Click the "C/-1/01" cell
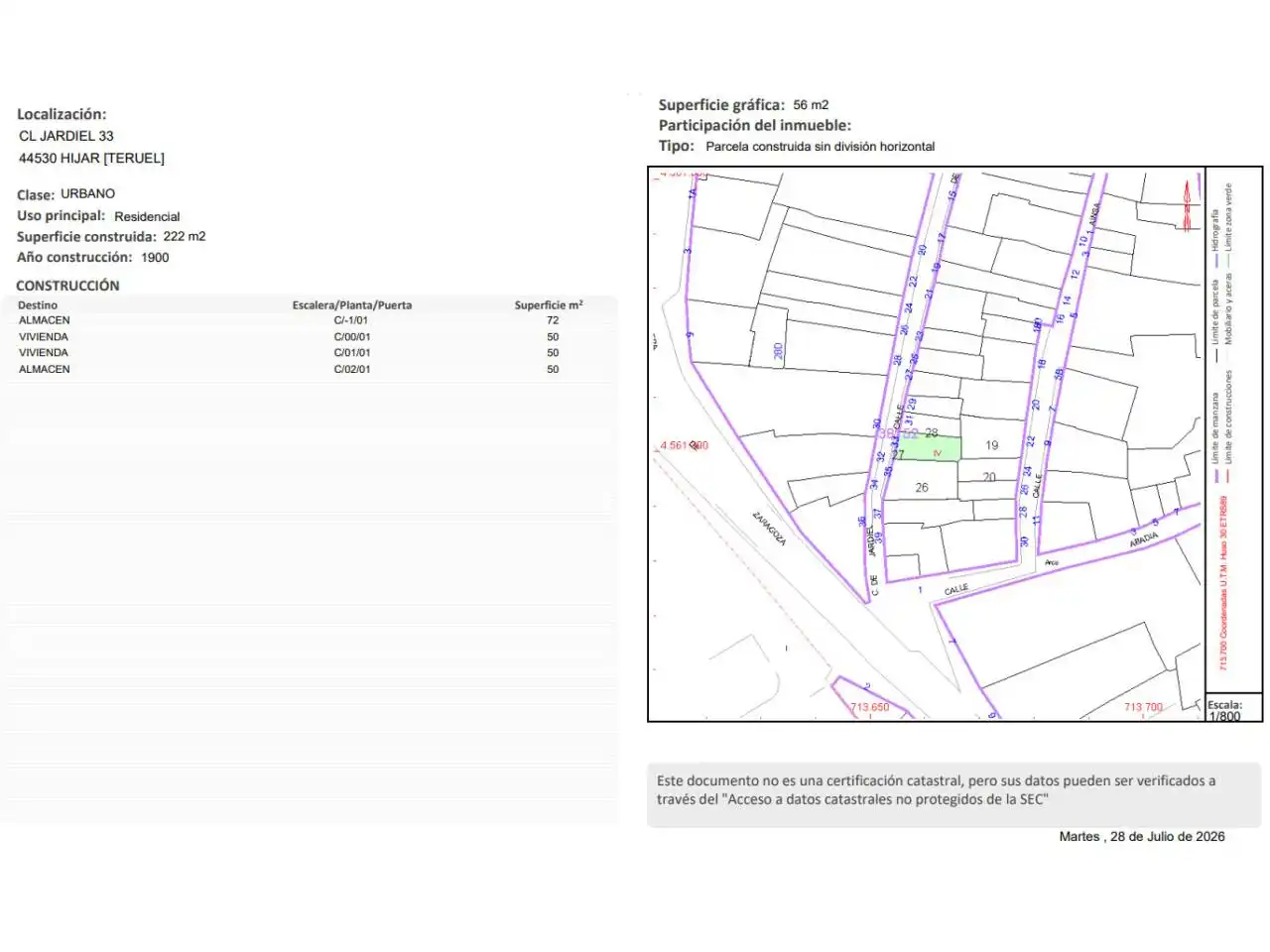 point(351,320)
